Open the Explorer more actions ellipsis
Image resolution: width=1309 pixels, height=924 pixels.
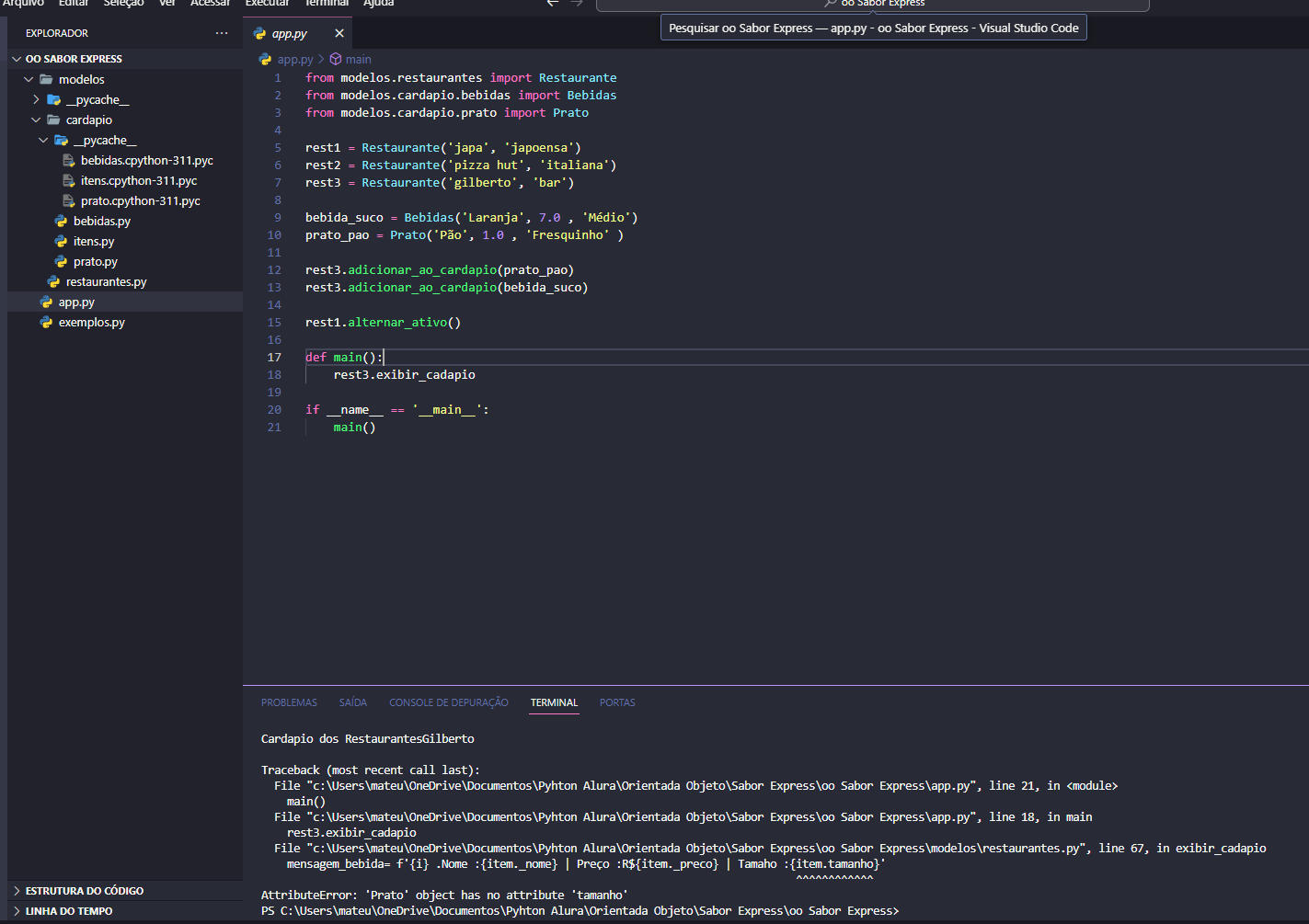pyautogui.click(x=222, y=33)
